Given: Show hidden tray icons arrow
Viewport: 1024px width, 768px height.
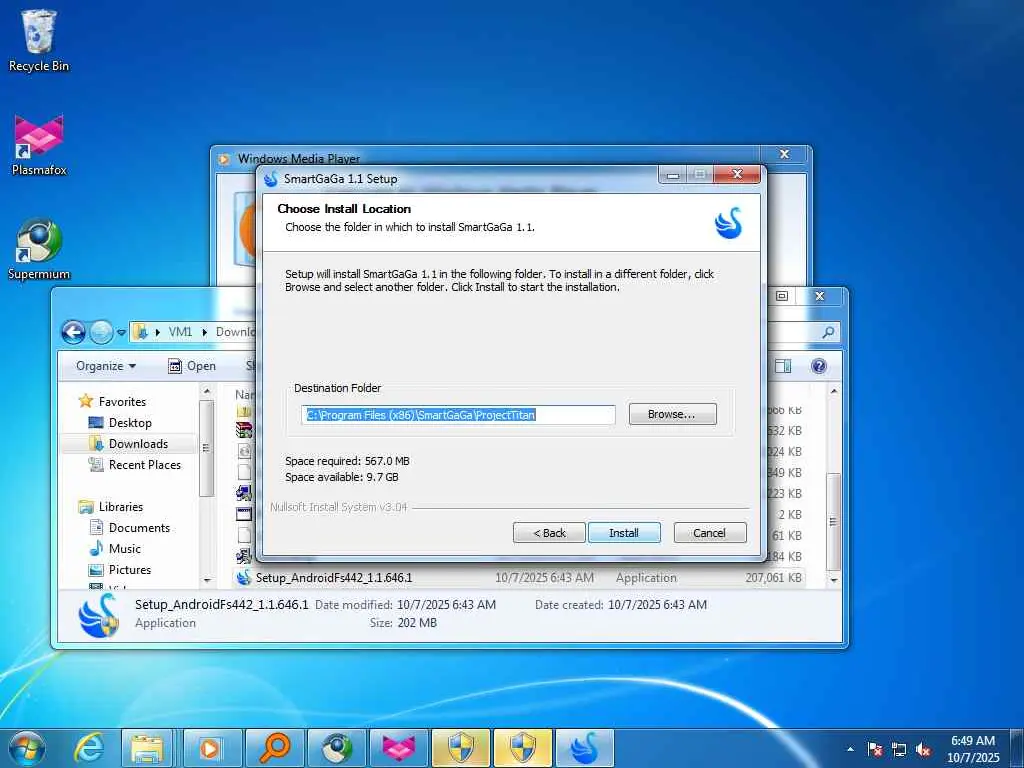Looking at the screenshot, I should [x=850, y=749].
